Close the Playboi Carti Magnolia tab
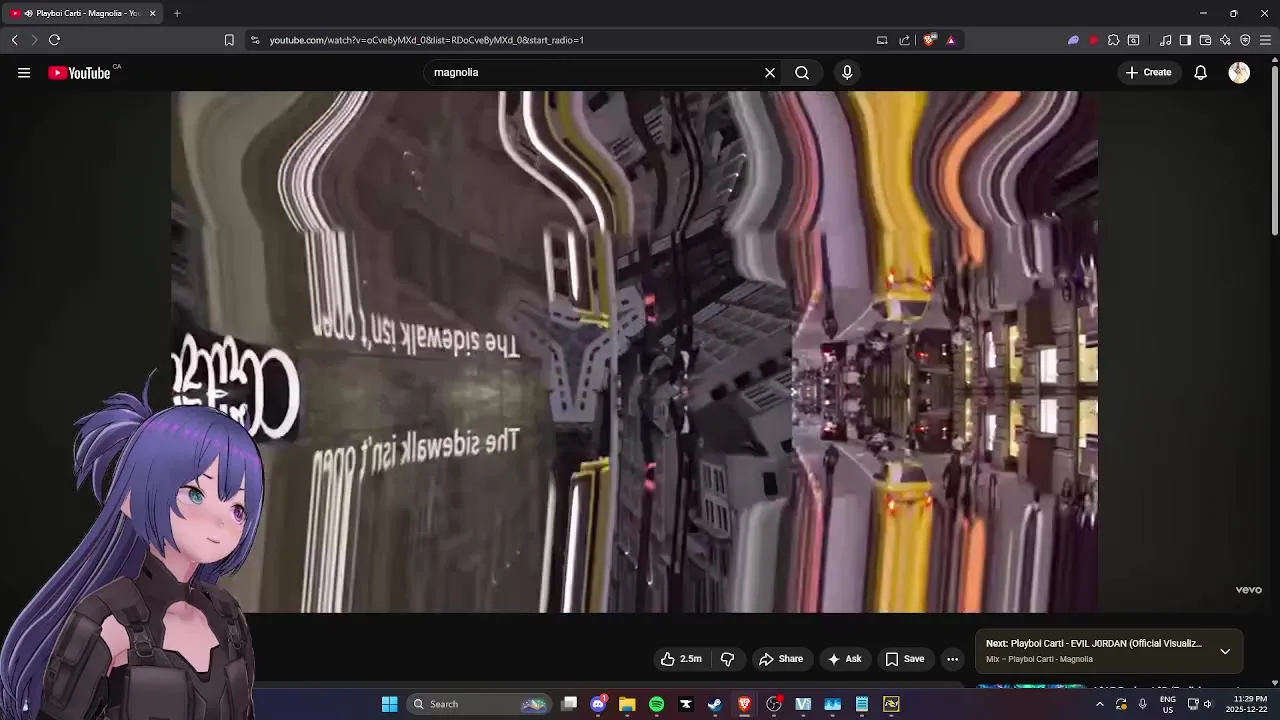This screenshot has width=1280, height=720. [152, 13]
